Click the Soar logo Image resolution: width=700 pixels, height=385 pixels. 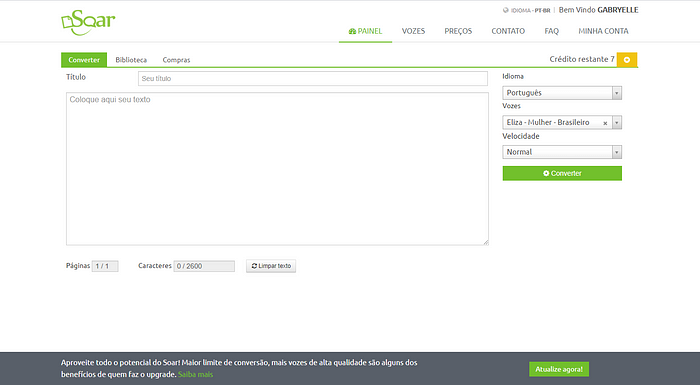pos(88,22)
